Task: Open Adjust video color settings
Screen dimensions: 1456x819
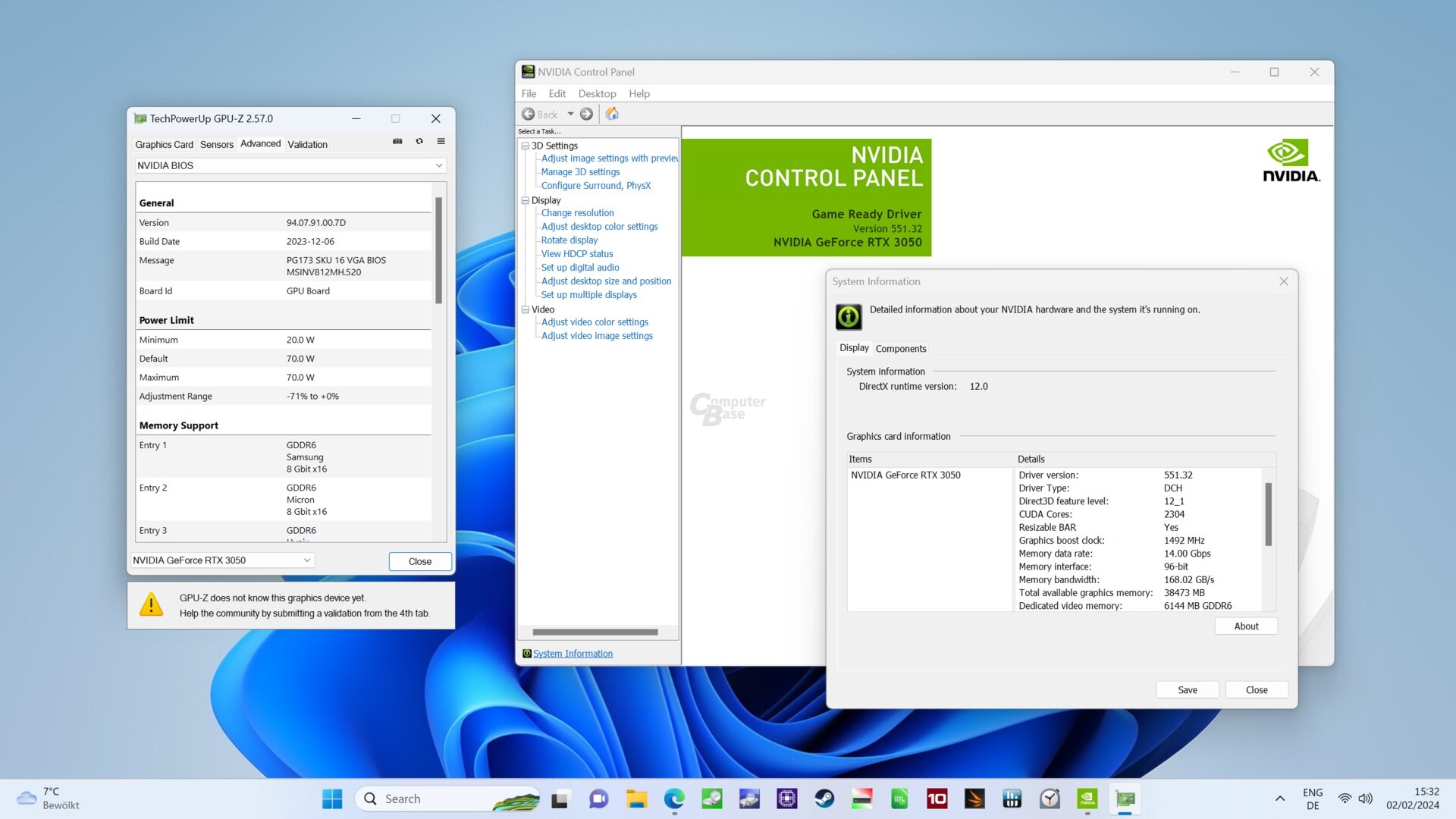Action: (595, 322)
